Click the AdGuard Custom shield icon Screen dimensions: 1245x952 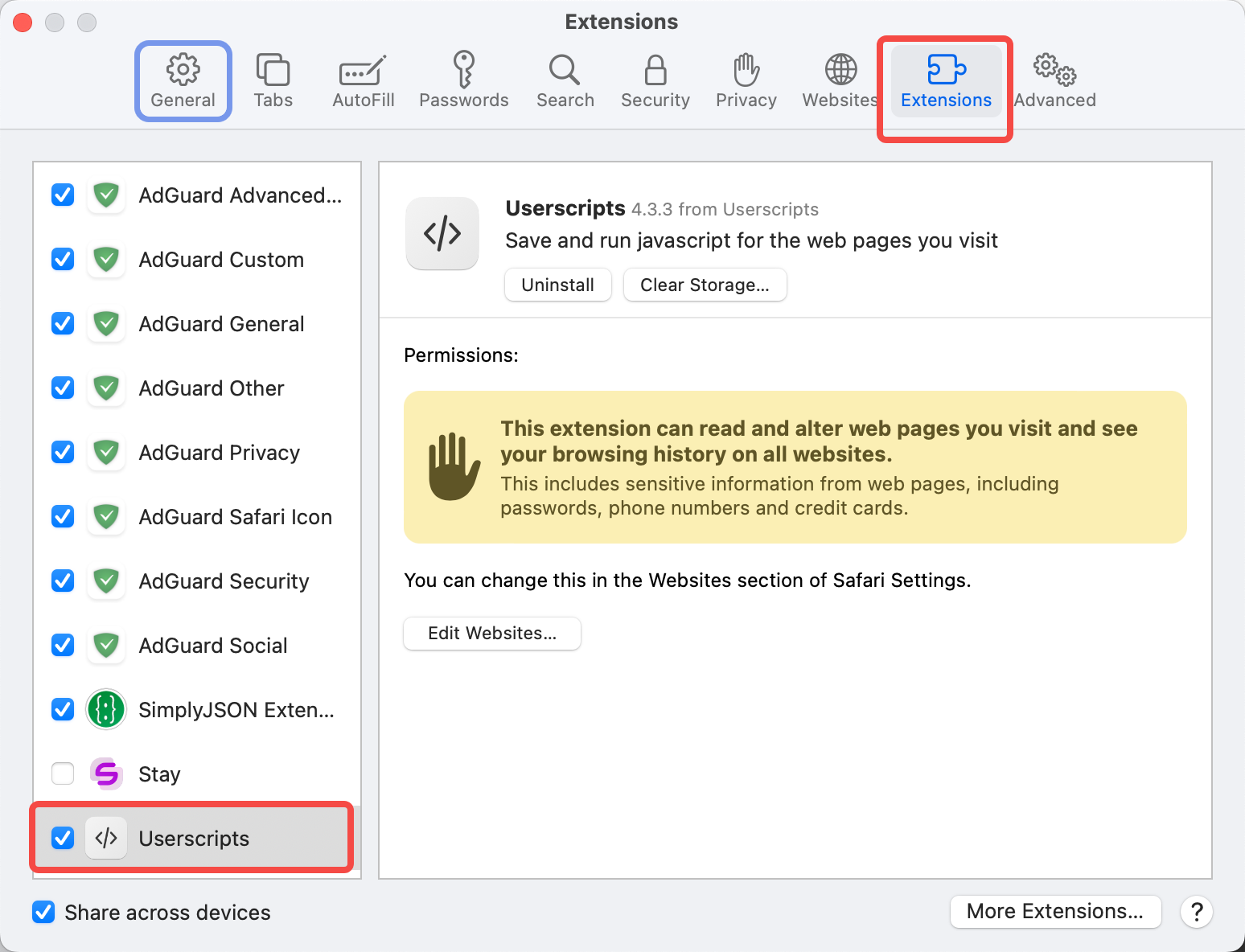point(106,259)
